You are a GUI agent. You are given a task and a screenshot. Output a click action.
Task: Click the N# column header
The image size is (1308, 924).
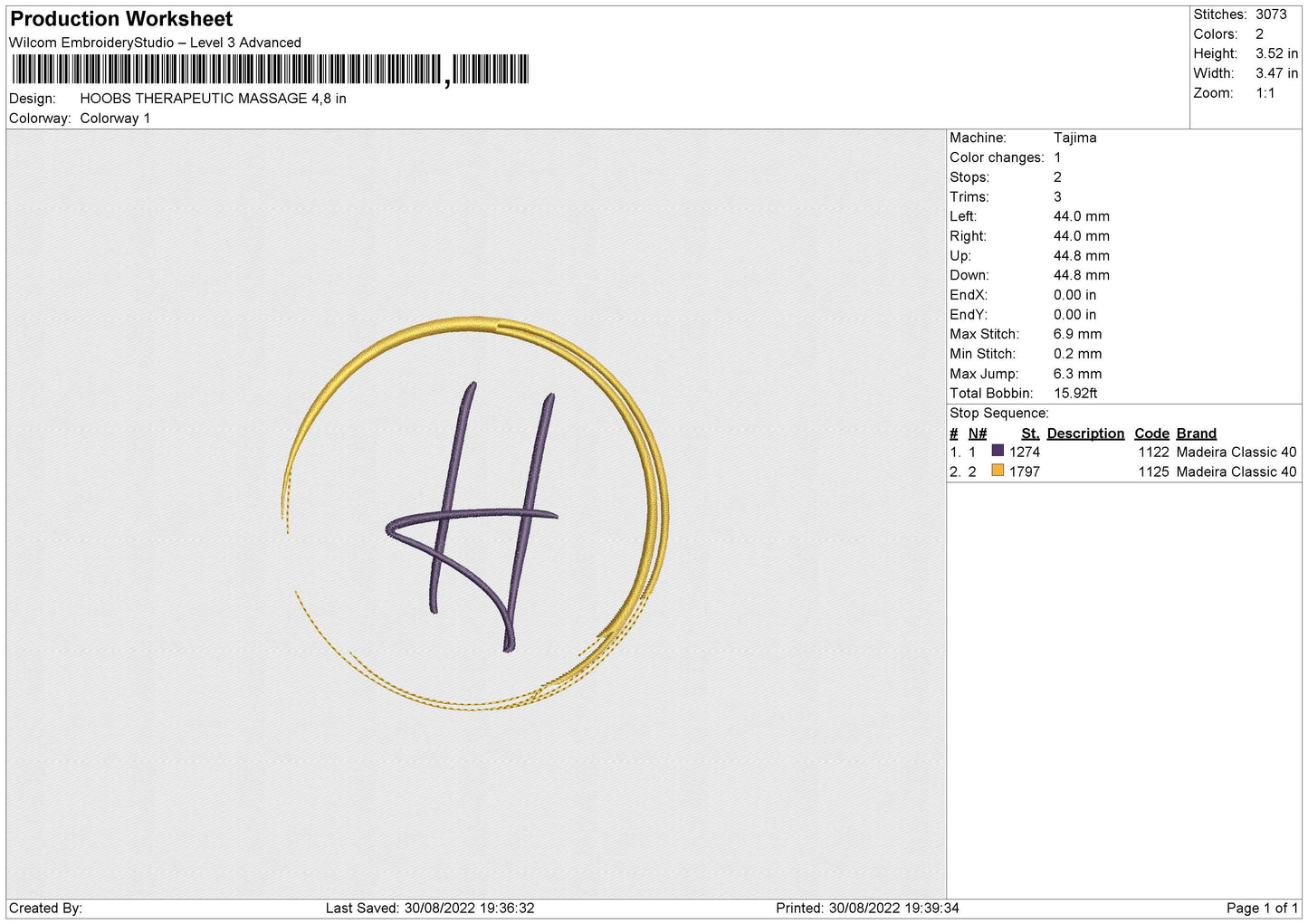pos(977,433)
